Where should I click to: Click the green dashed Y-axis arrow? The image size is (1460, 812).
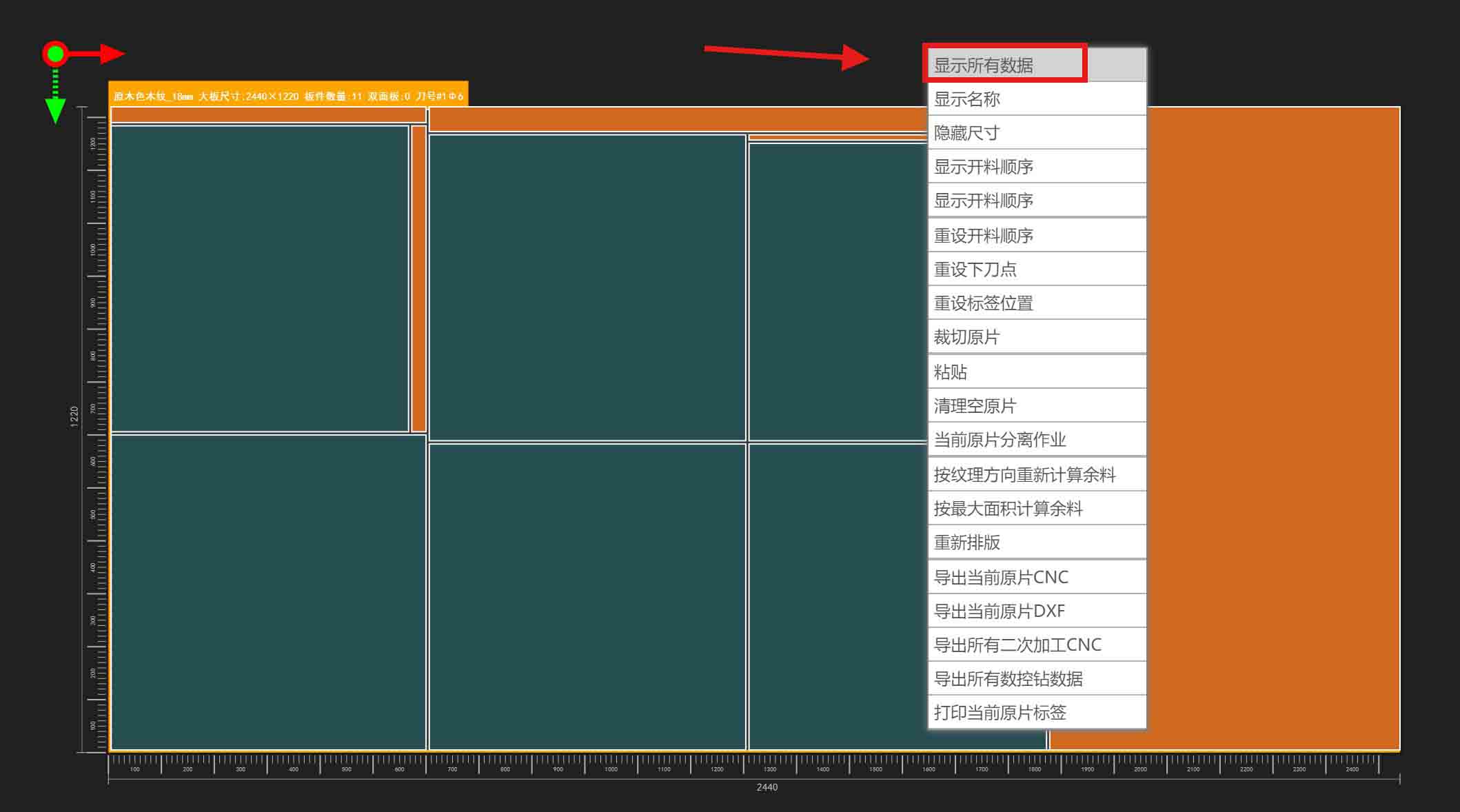click(x=55, y=103)
